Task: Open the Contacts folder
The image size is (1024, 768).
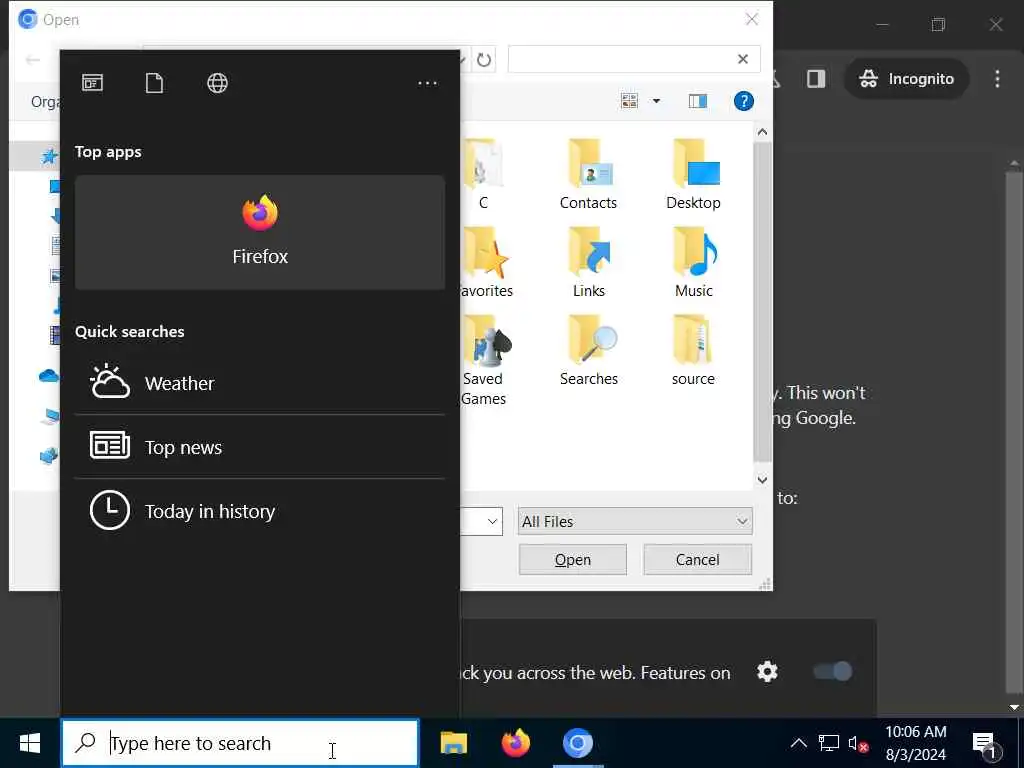Action: [588, 174]
